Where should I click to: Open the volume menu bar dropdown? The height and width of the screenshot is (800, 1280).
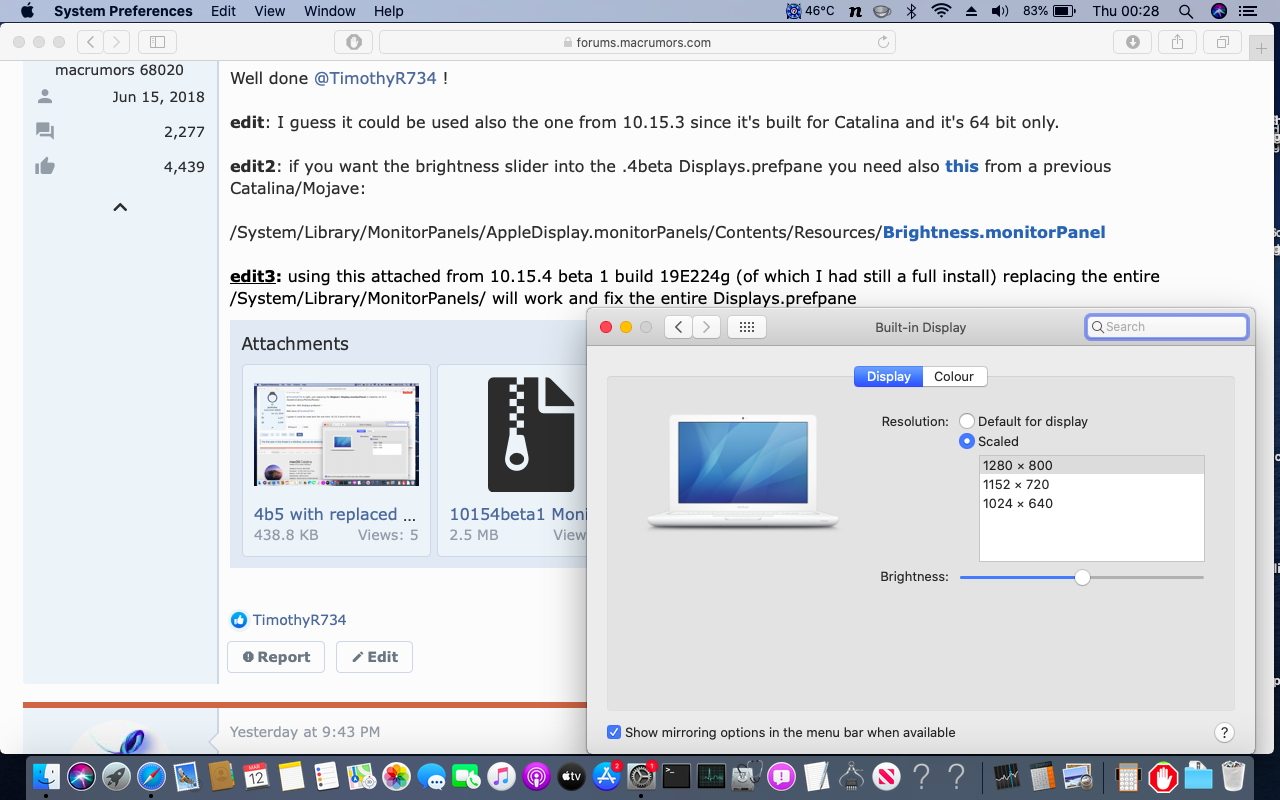[x=1000, y=11]
